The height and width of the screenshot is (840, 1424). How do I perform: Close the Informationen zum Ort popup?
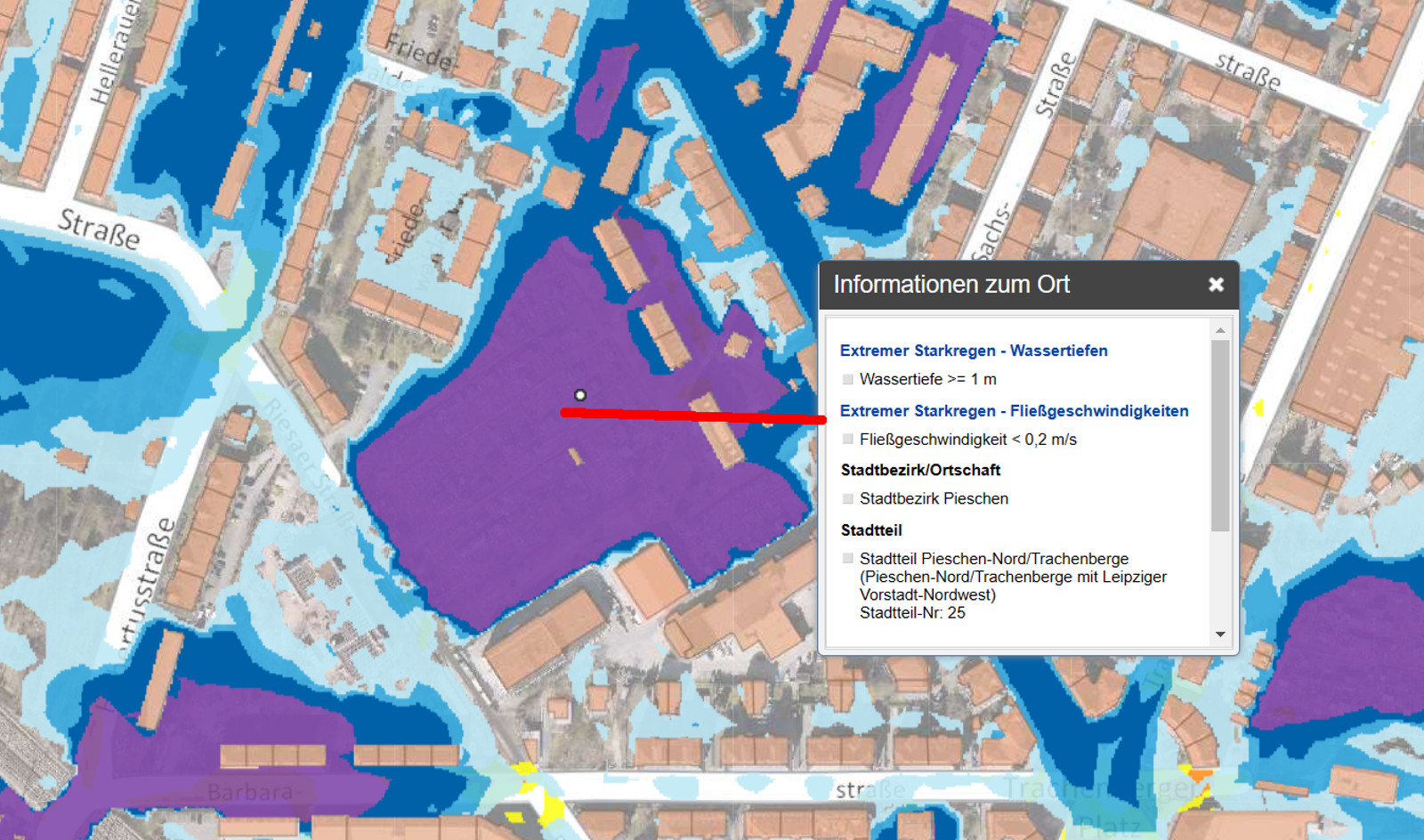coord(1216,285)
